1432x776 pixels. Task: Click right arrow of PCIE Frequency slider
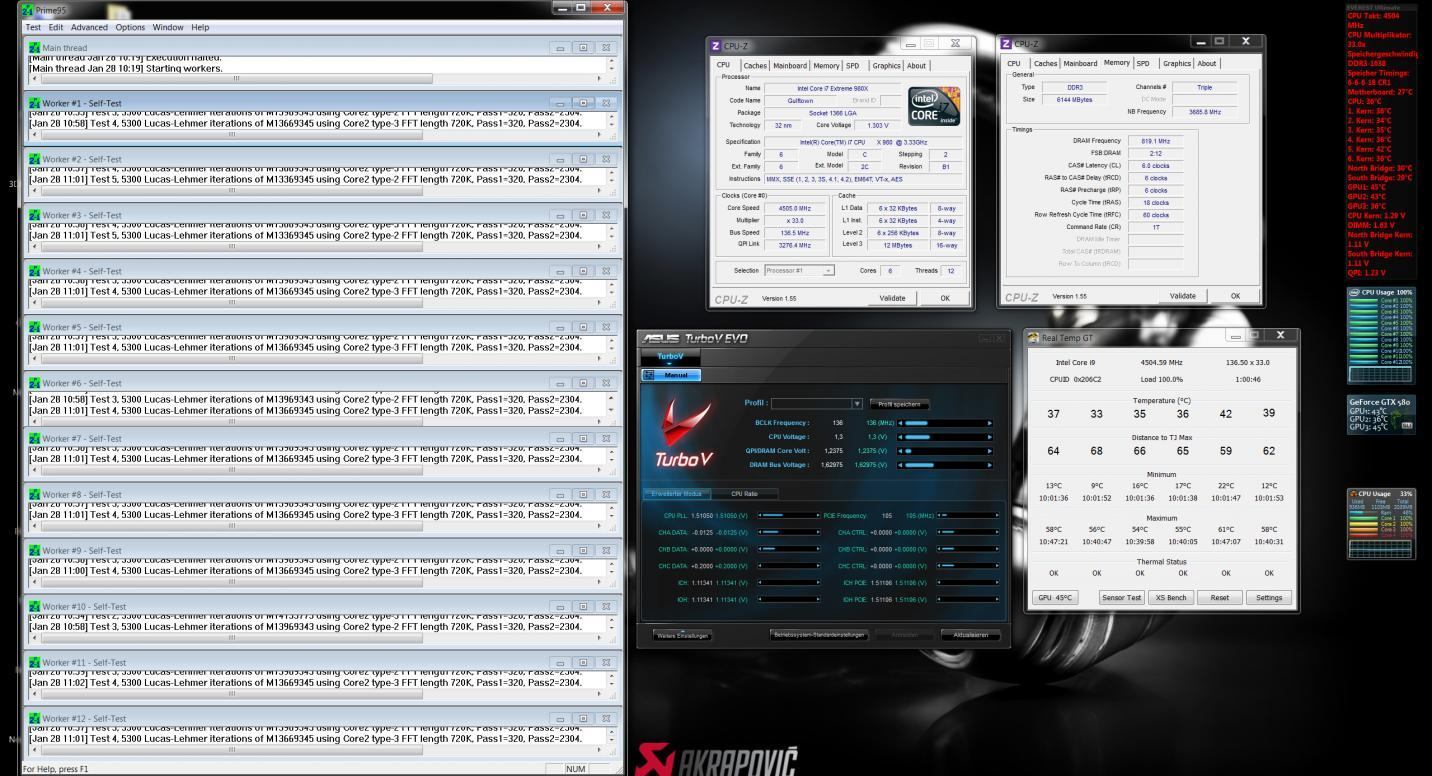coord(995,515)
